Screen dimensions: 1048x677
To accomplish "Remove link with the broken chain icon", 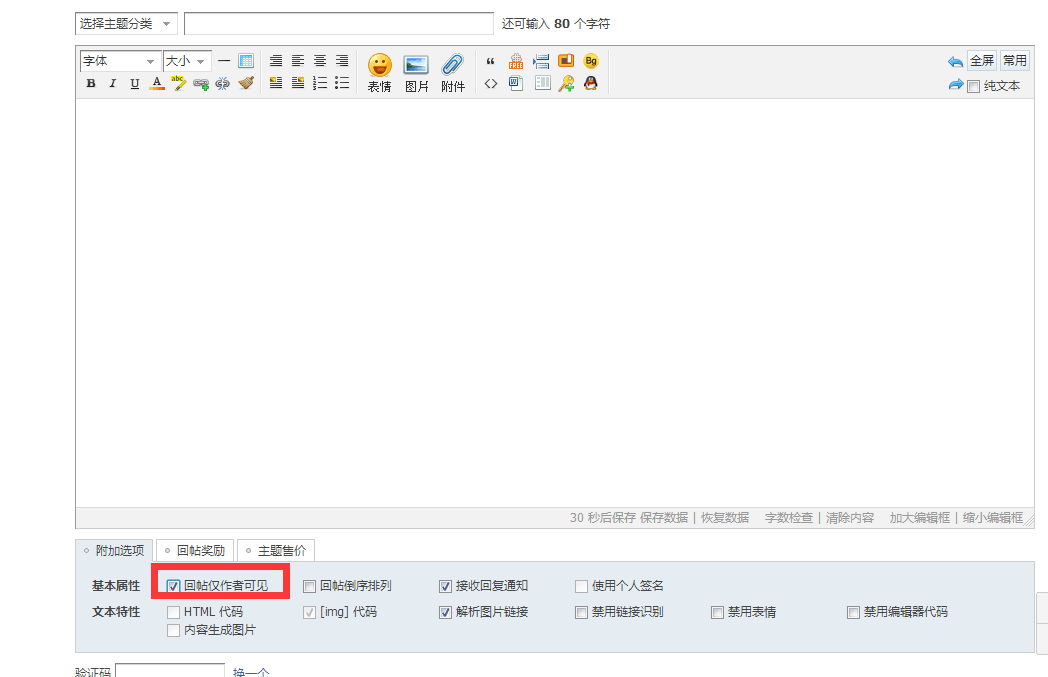I will coord(223,84).
